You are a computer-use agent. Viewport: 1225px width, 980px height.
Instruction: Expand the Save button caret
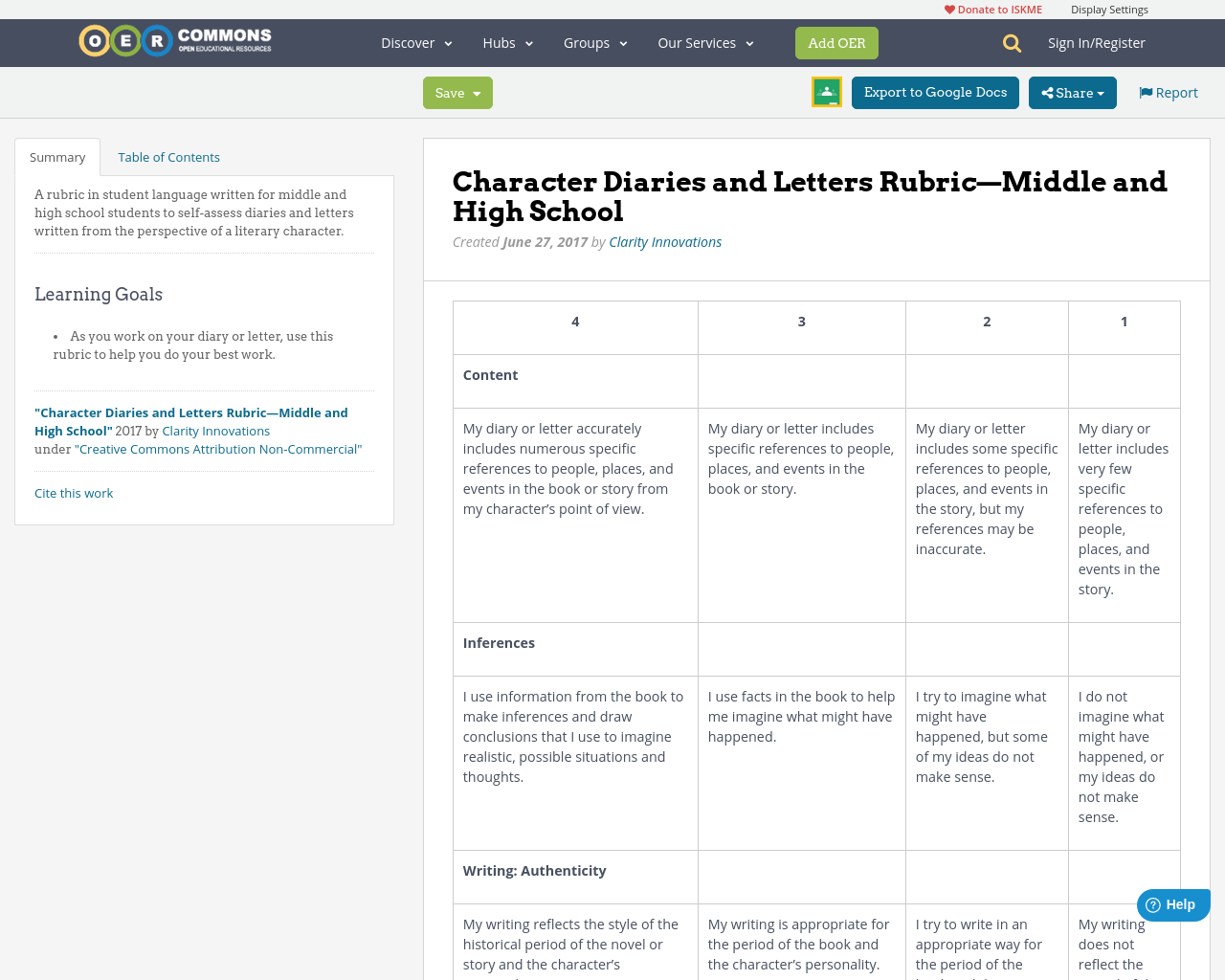479,92
